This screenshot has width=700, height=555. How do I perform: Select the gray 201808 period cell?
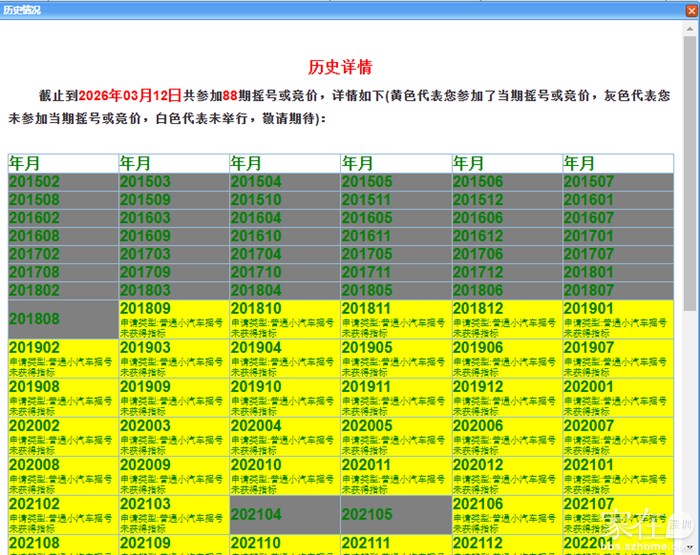(x=62, y=319)
